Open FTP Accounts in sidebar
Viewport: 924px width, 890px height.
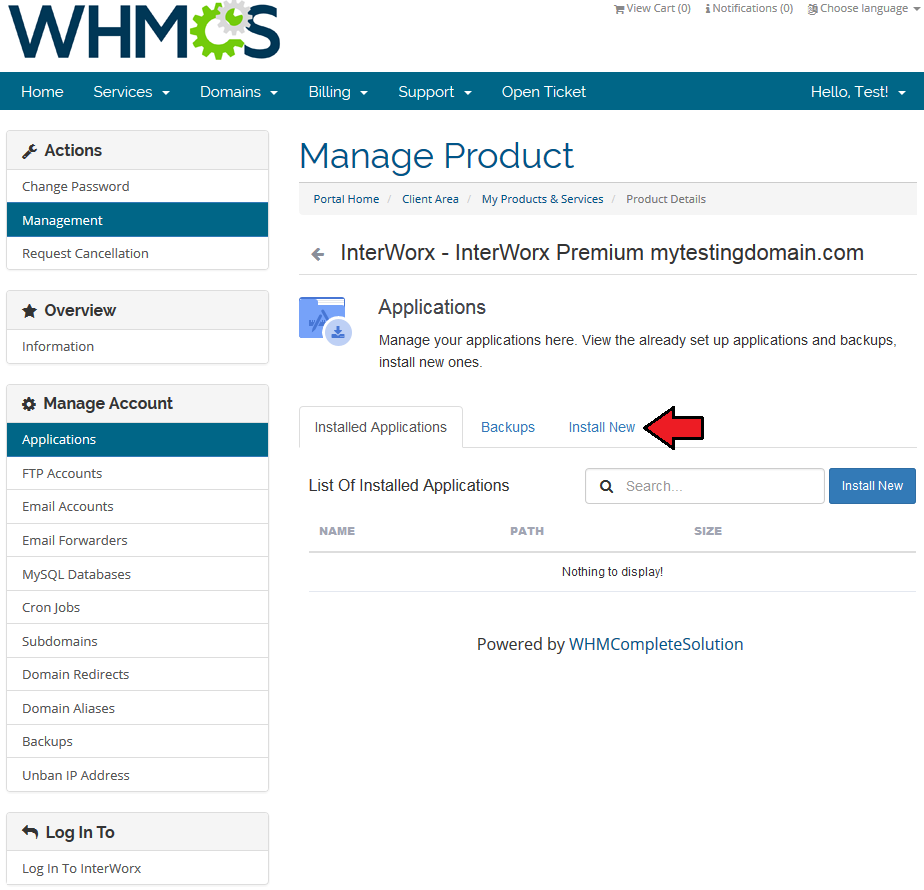point(137,473)
